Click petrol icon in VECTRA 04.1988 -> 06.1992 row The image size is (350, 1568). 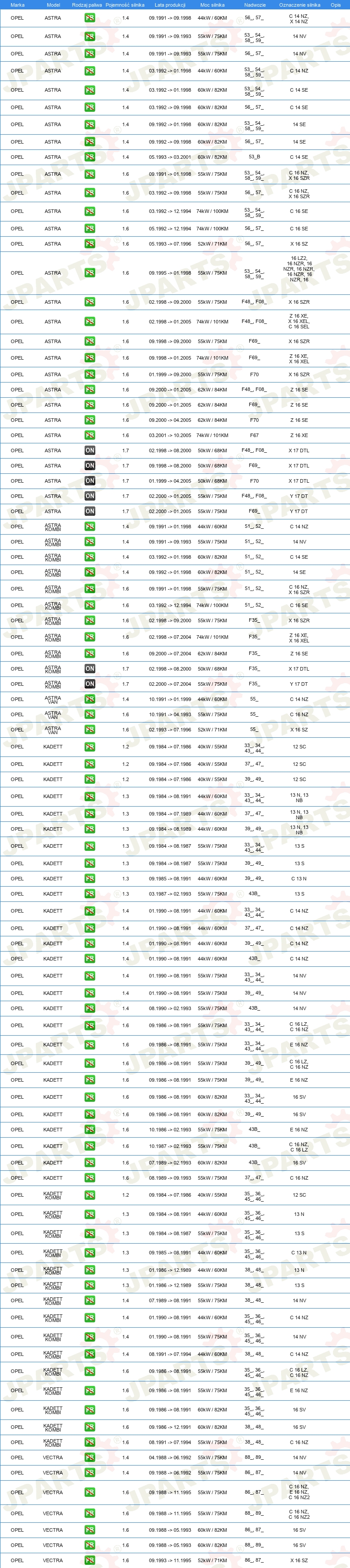click(x=90, y=1457)
